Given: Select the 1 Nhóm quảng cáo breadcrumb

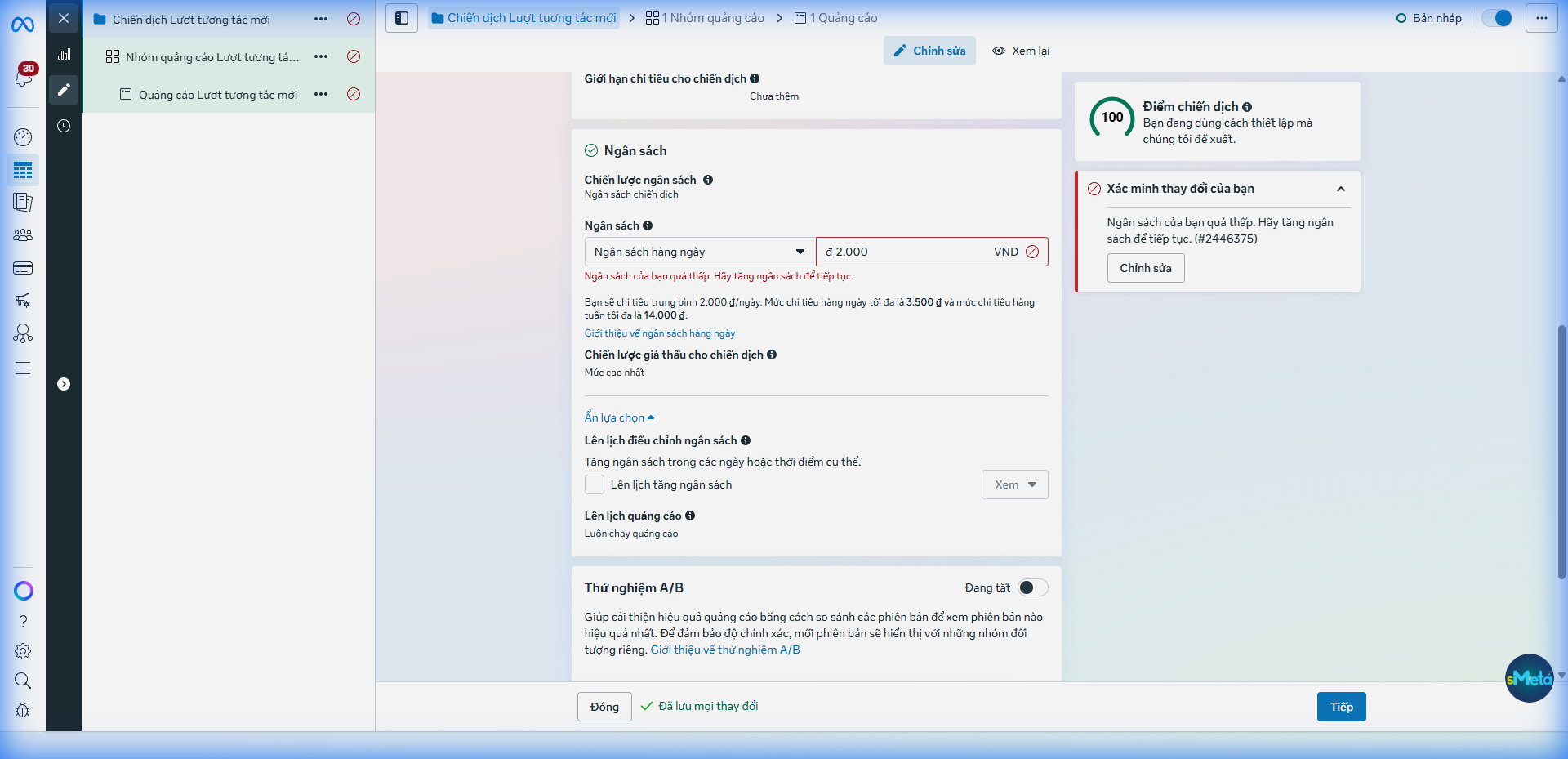Looking at the screenshot, I should [x=705, y=18].
